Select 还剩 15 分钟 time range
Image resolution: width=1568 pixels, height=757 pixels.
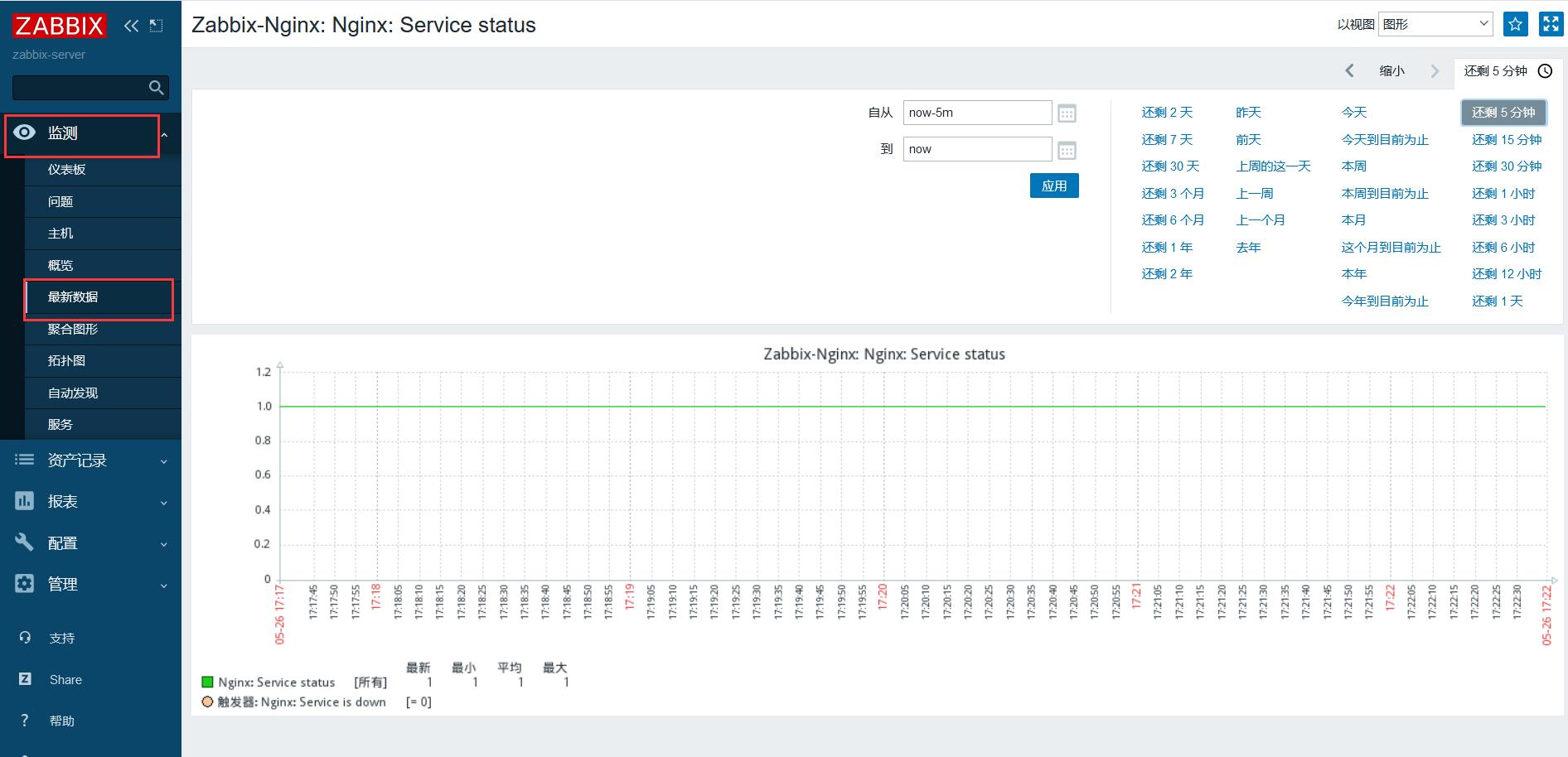[1507, 140]
